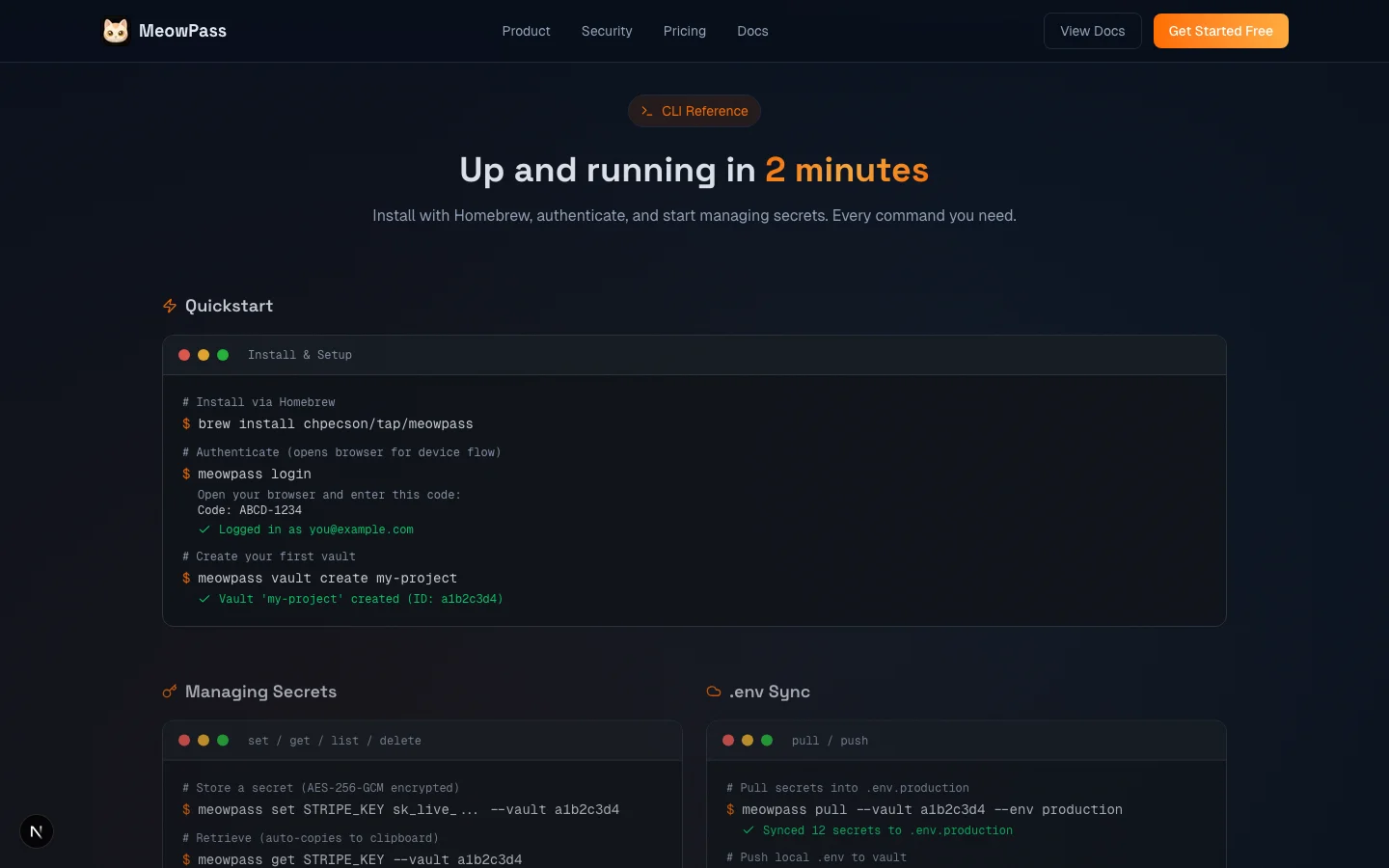Click the Vault 'my-project' created output text
Screen dimensions: 1389x868
pyautogui.click(x=361, y=599)
